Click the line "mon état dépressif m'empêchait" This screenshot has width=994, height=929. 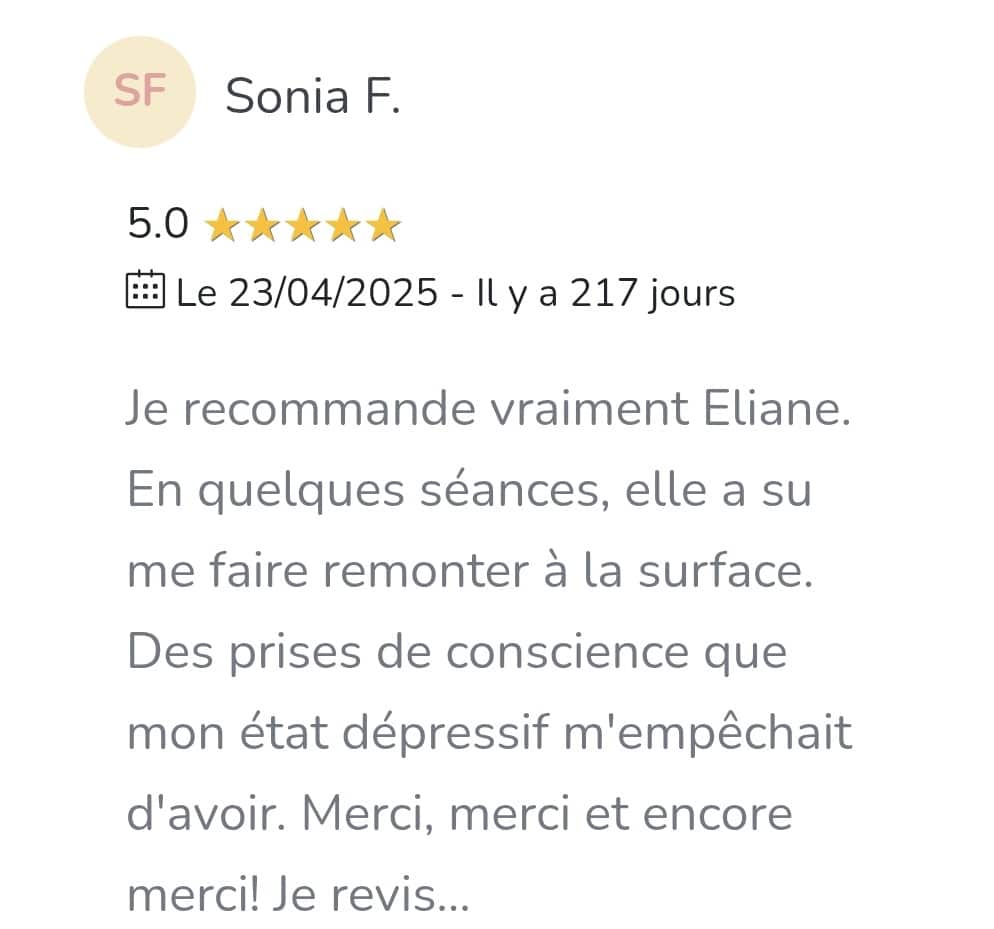pos(489,734)
